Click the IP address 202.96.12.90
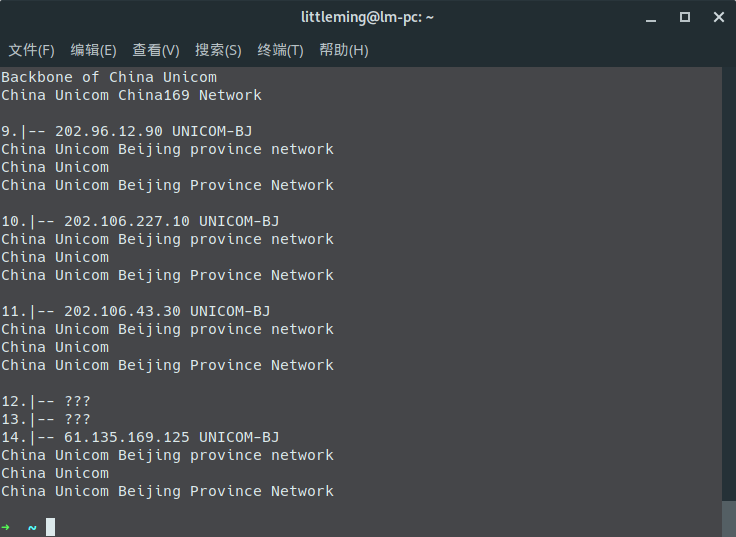The height and width of the screenshot is (537, 736). (x=109, y=131)
